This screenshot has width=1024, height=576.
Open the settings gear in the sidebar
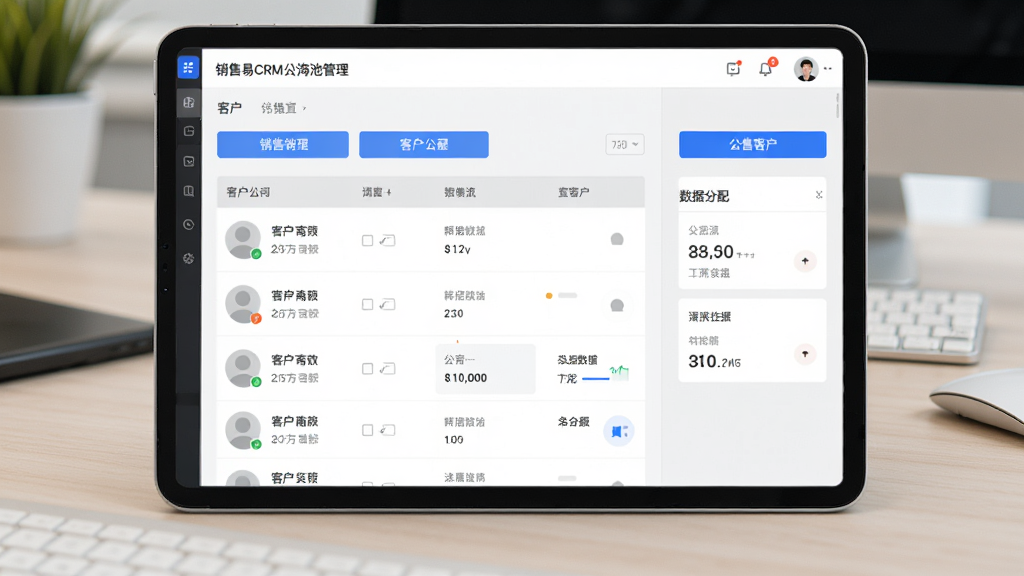[x=189, y=259]
